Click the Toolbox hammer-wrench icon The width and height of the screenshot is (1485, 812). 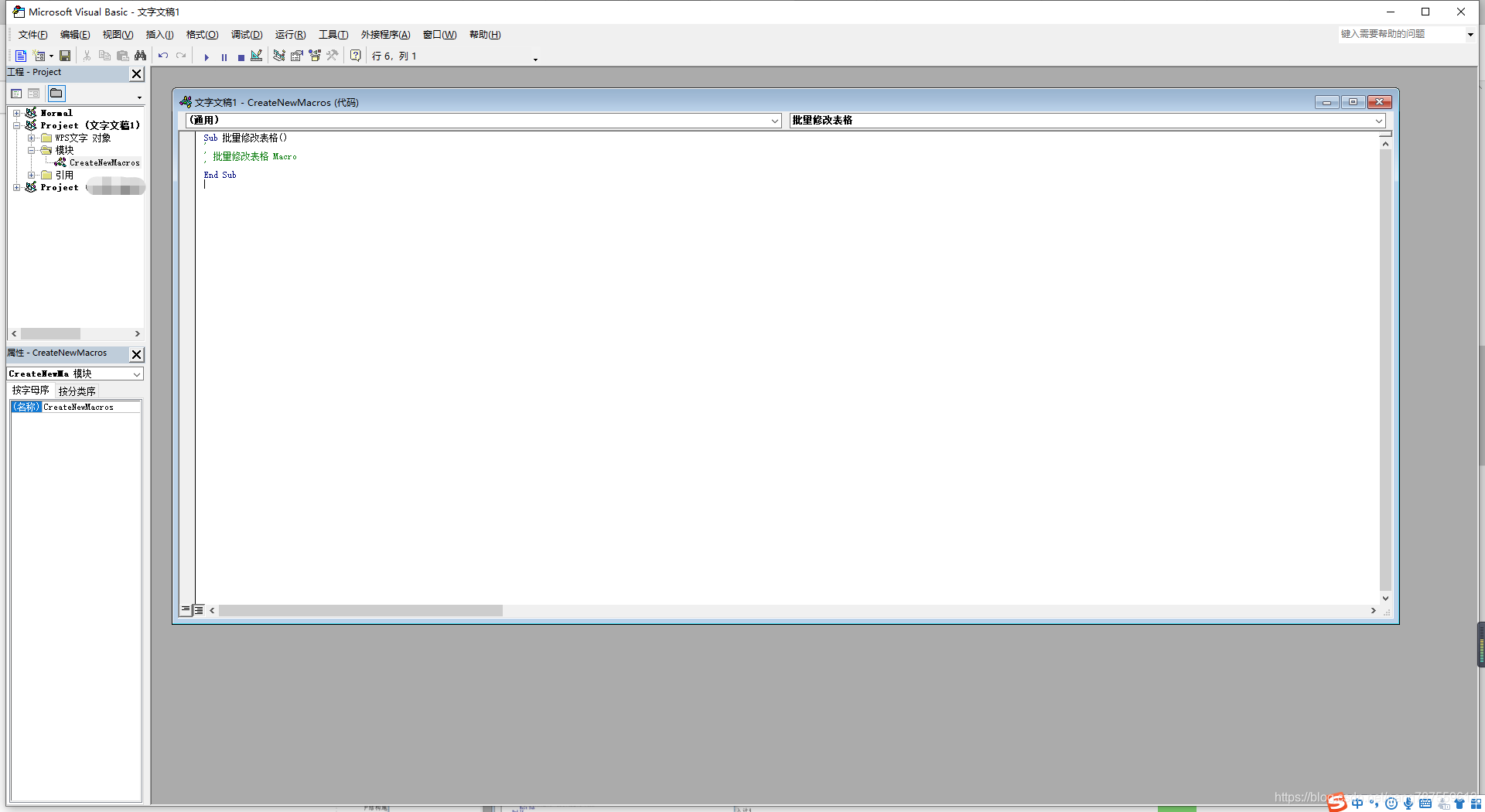tap(333, 56)
